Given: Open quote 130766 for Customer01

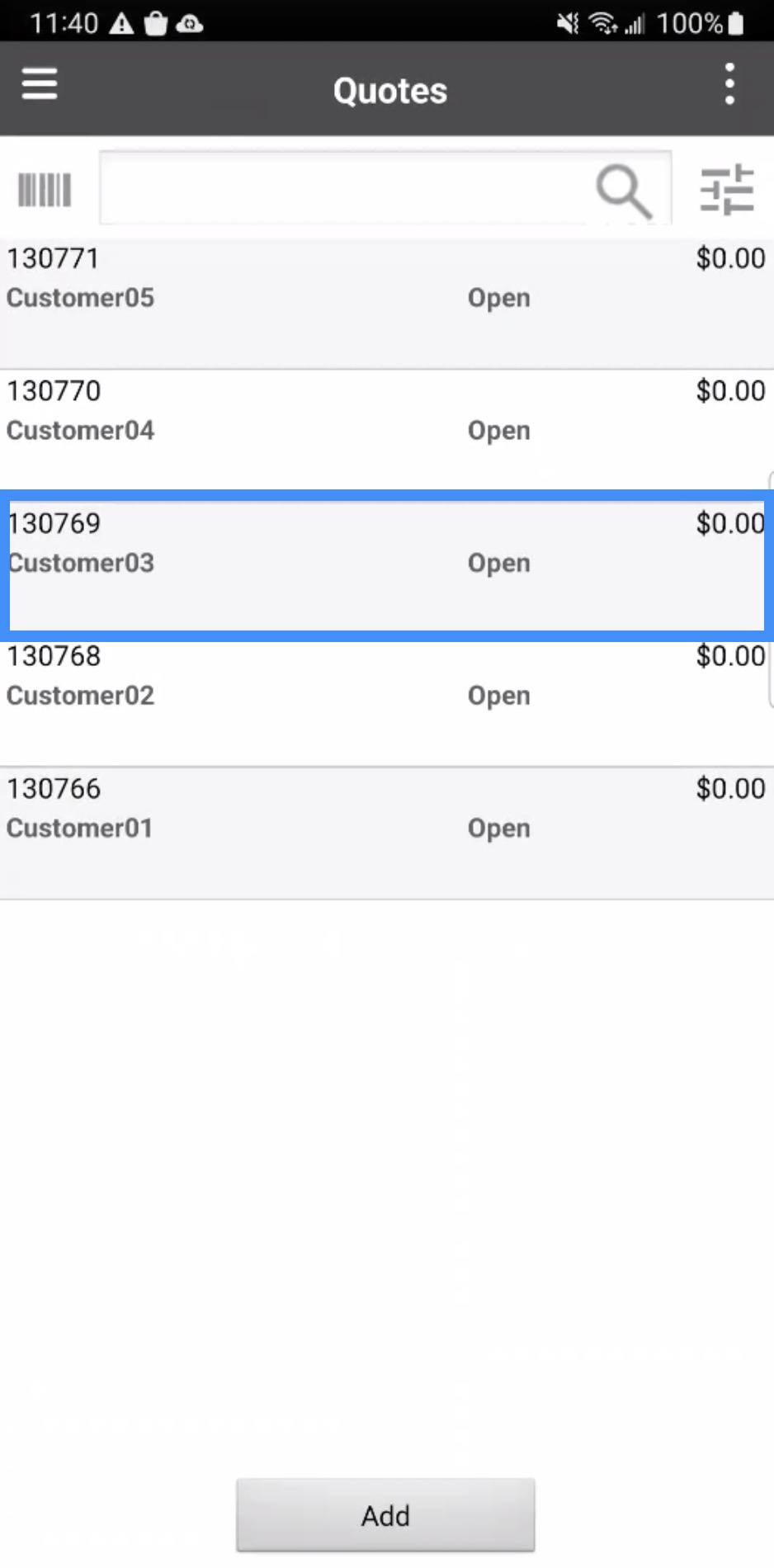Looking at the screenshot, I should [386, 832].
